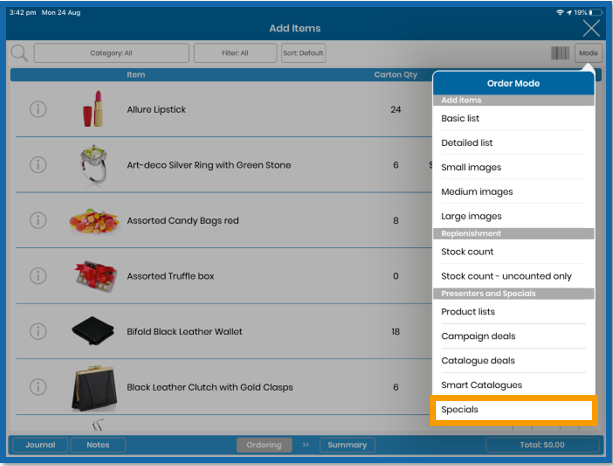This screenshot has height=466, width=613.
Task: Choose Medium images mode
Action: click(513, 192)
